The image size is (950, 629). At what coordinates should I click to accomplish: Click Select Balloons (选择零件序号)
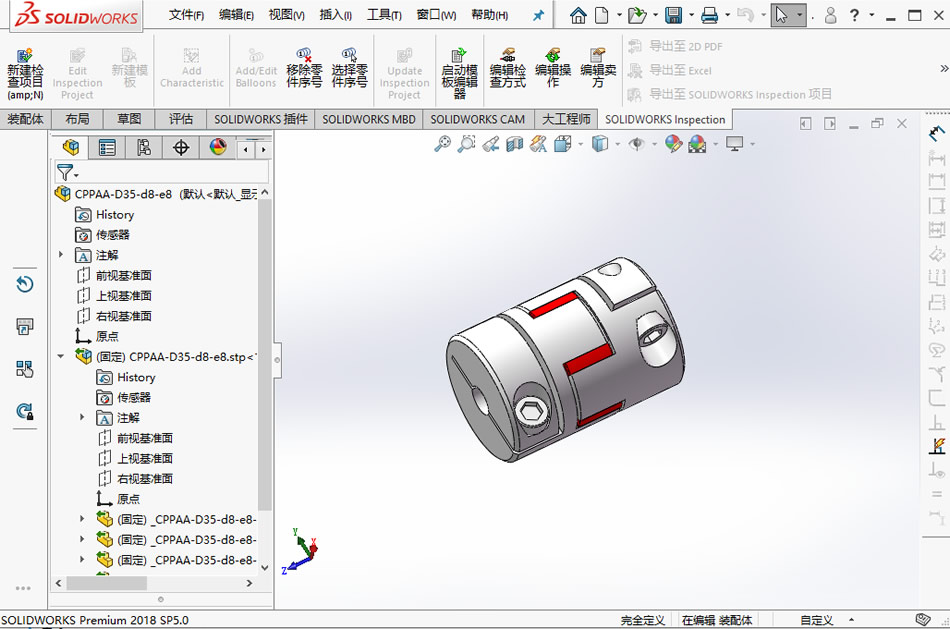[x=349, y=68]
